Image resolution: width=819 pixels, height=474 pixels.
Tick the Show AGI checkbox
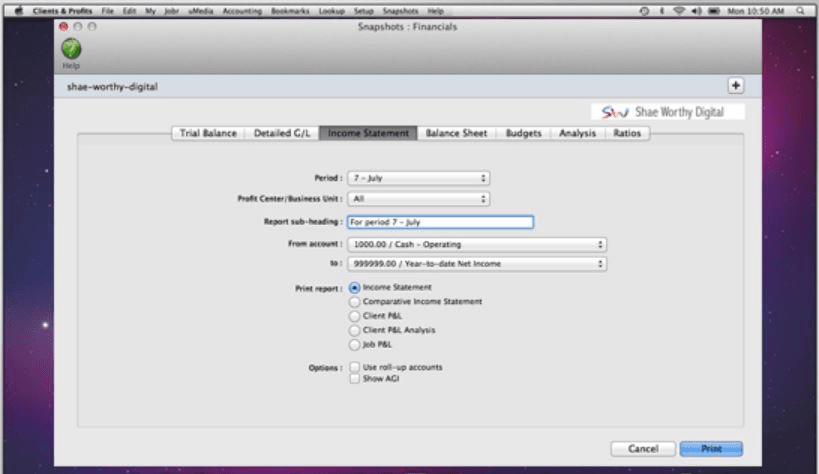[x=354, y=379]
